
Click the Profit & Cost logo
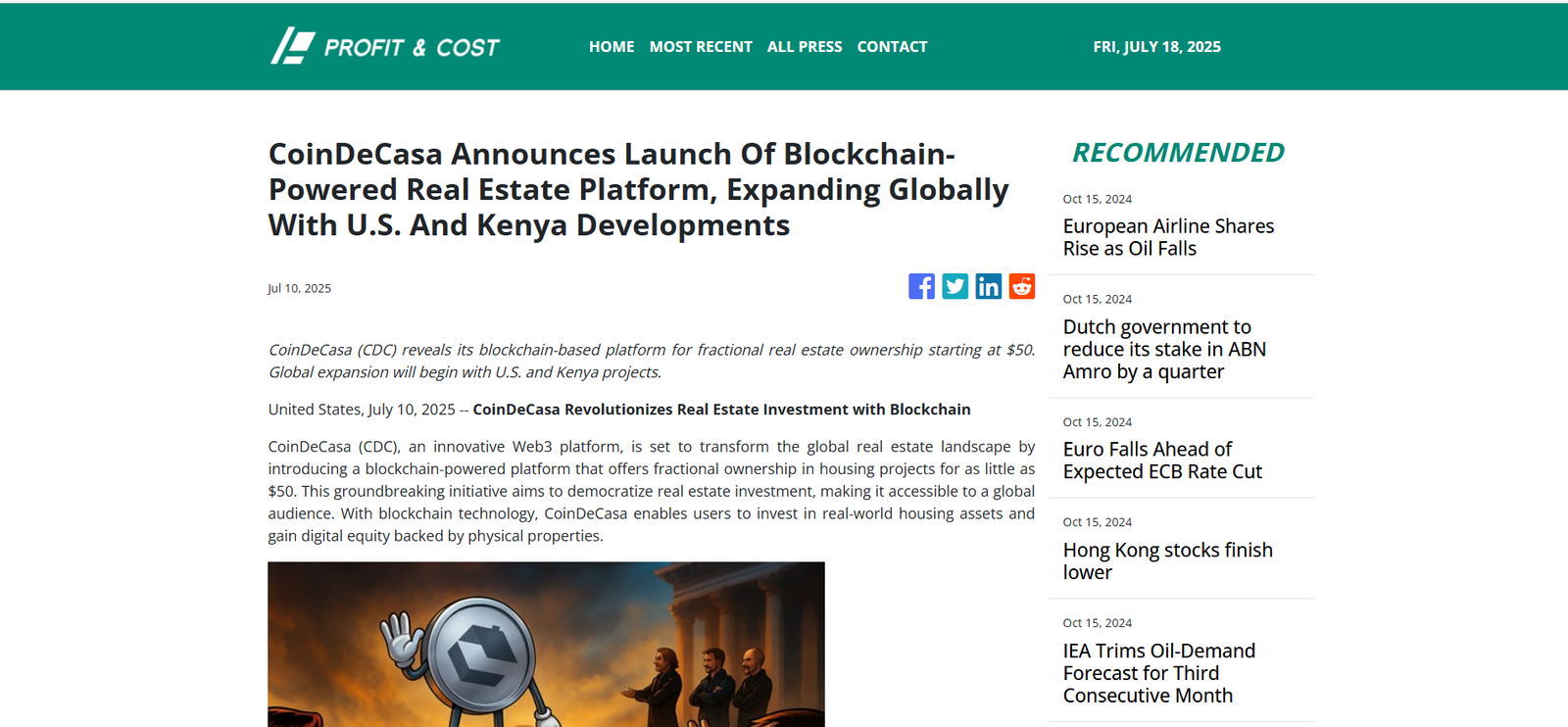click(385, 46)
